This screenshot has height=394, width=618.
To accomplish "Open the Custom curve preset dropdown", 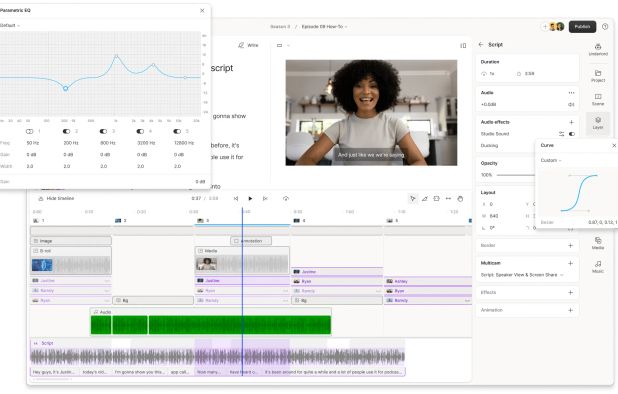I will coord(551,160).
